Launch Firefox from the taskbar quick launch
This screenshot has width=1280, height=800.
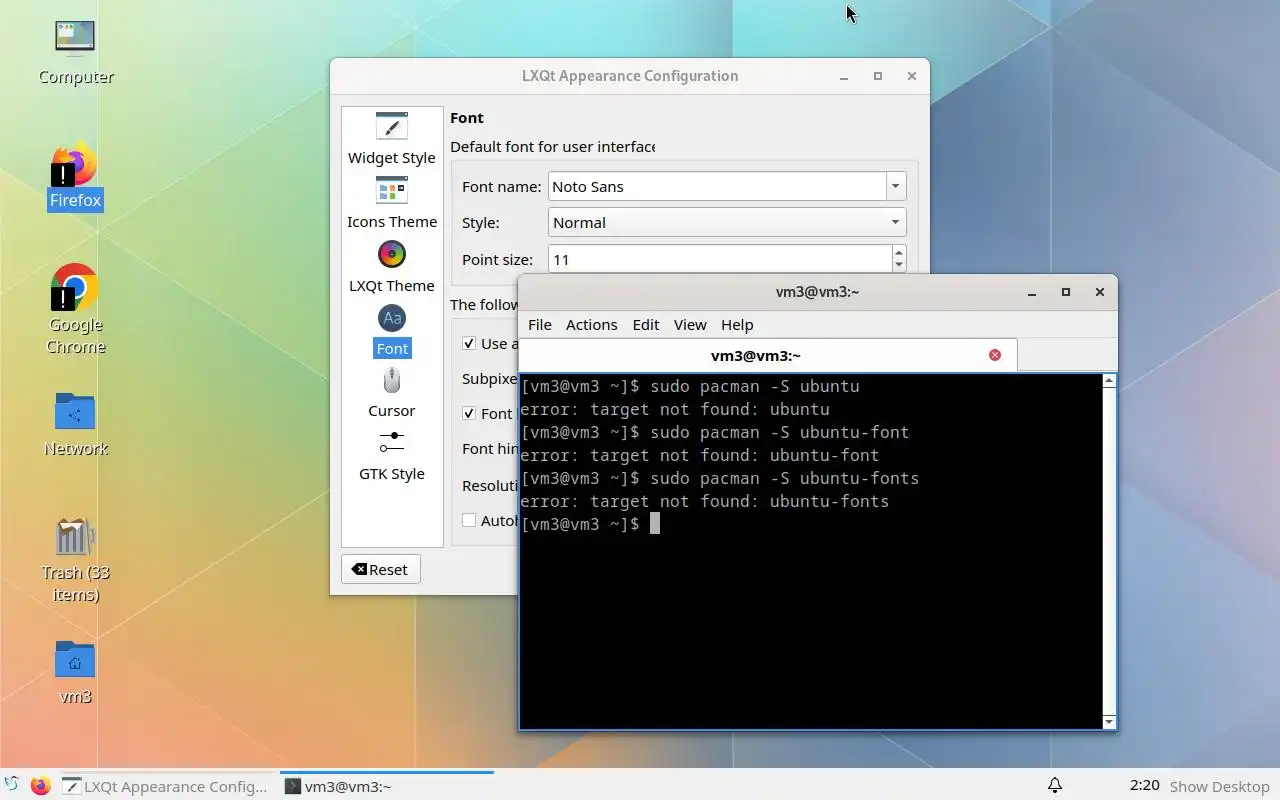pos(40,785)
